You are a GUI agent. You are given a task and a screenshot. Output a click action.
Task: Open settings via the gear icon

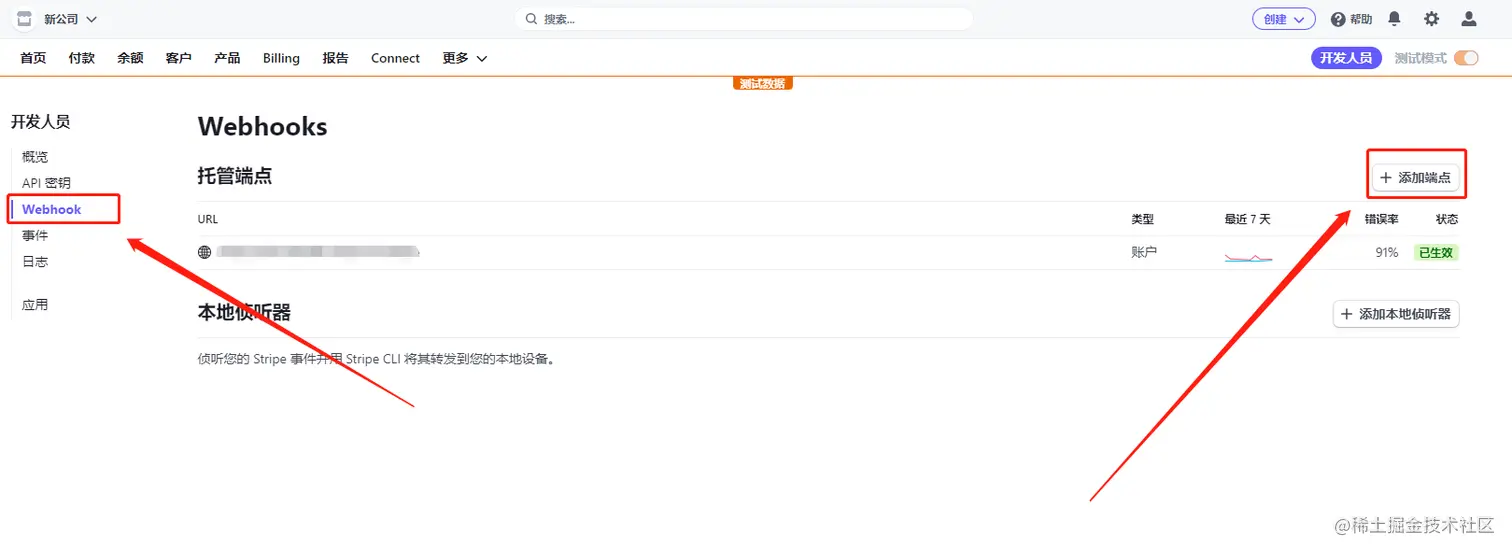click(x=1432, y=19)
